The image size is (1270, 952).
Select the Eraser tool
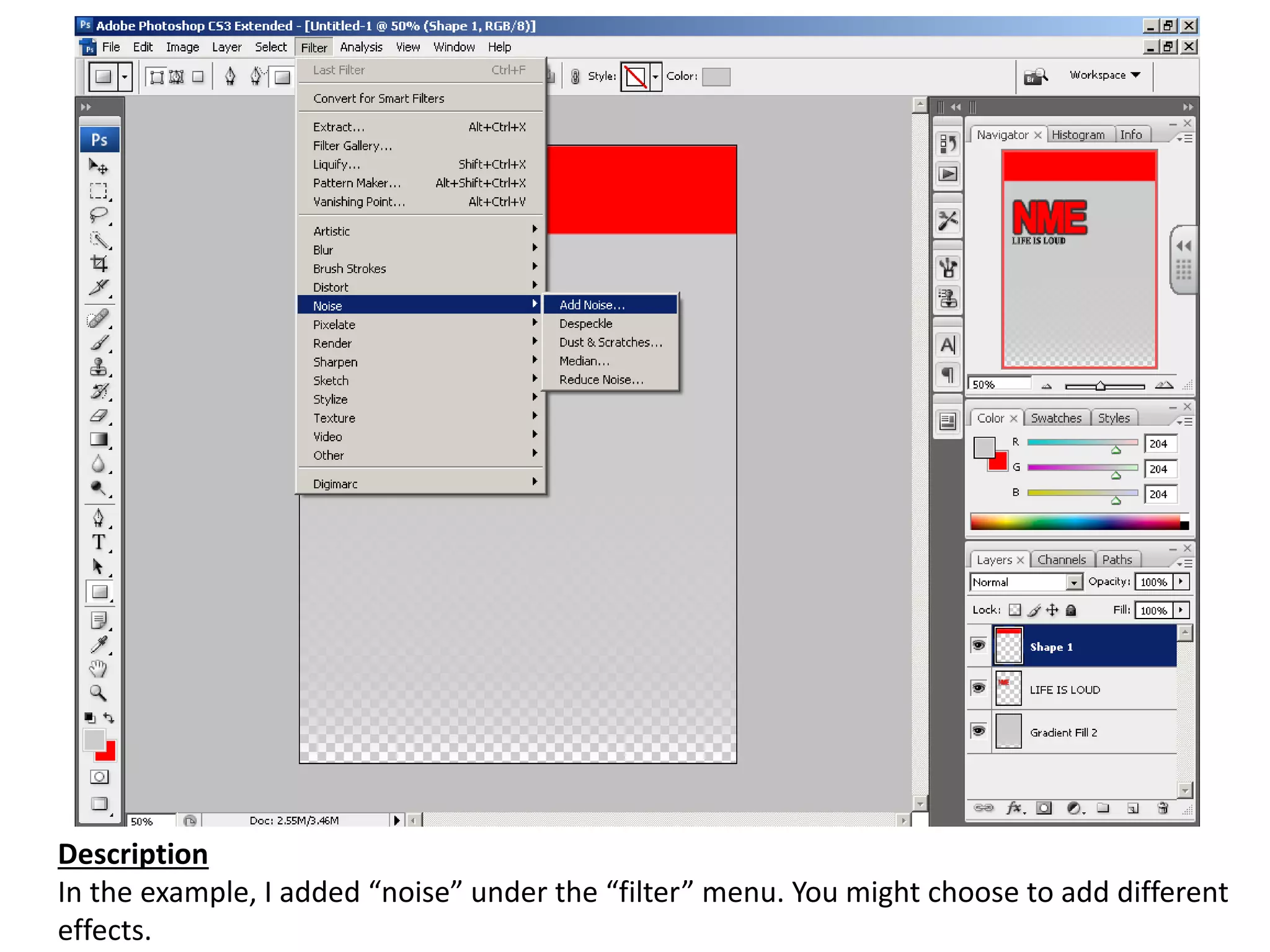tap(98, 415)
